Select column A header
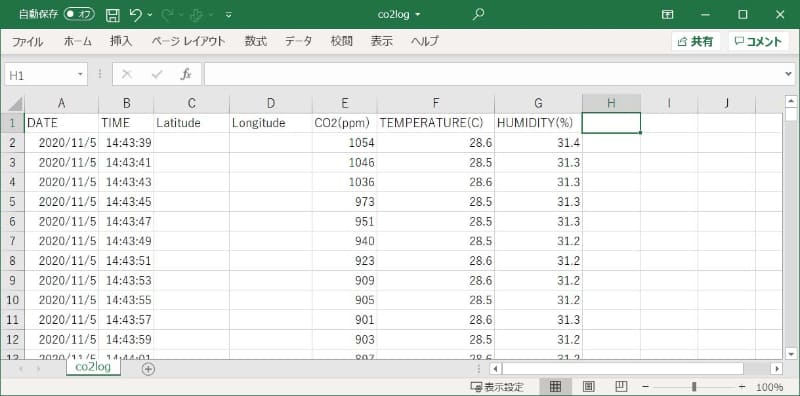 click(62, 103)
